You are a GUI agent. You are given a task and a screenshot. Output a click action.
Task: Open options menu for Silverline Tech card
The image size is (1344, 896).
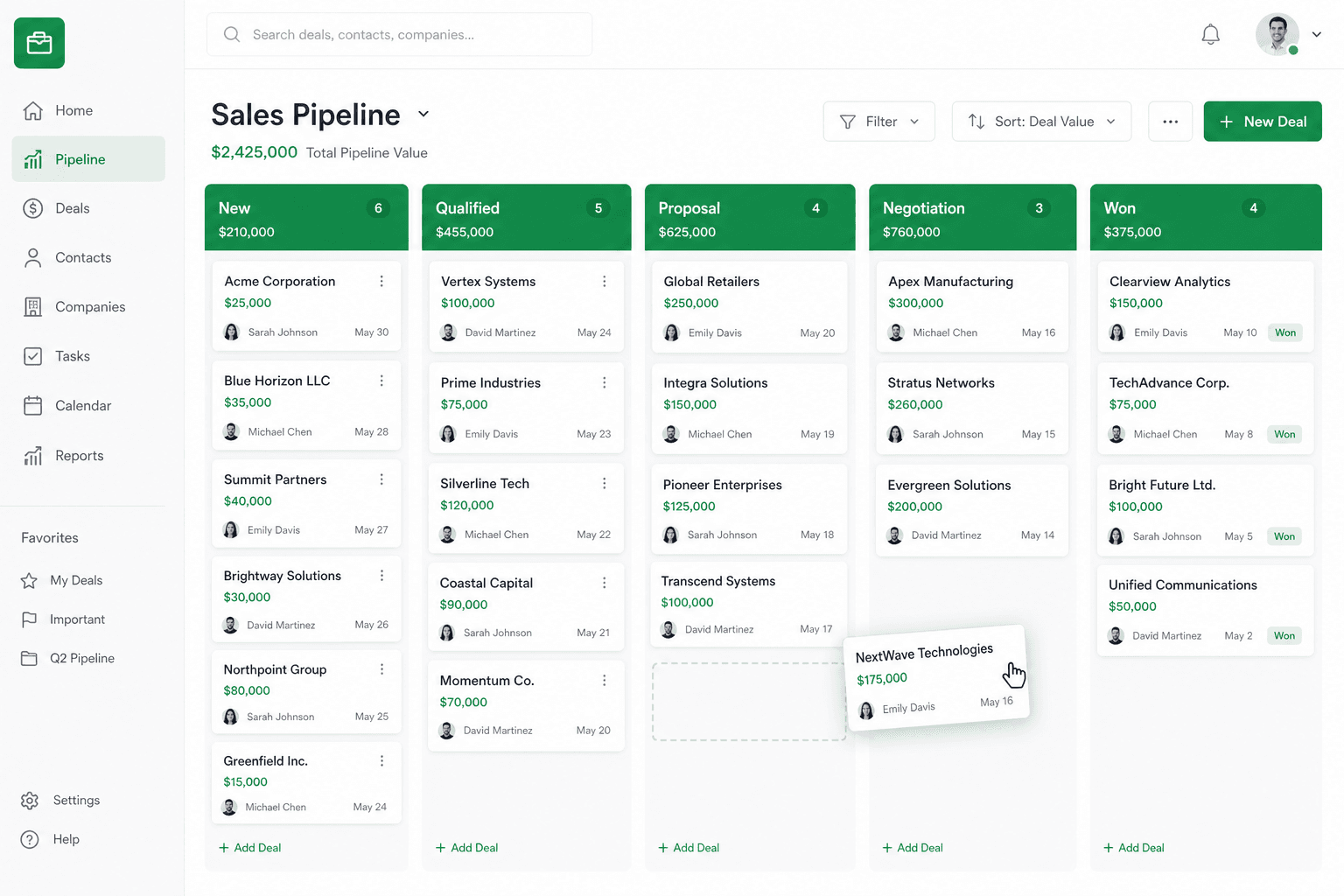tap(605, 483)
